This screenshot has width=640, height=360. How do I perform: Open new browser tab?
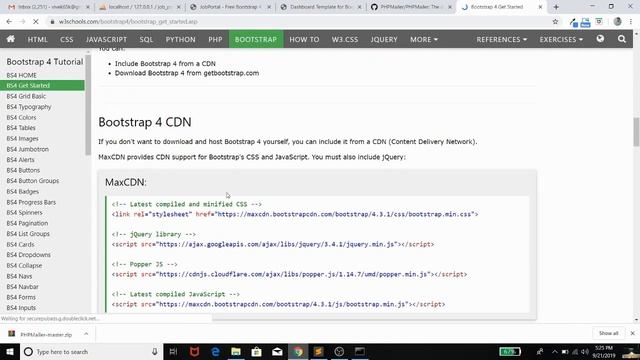[x=556, y=7]
